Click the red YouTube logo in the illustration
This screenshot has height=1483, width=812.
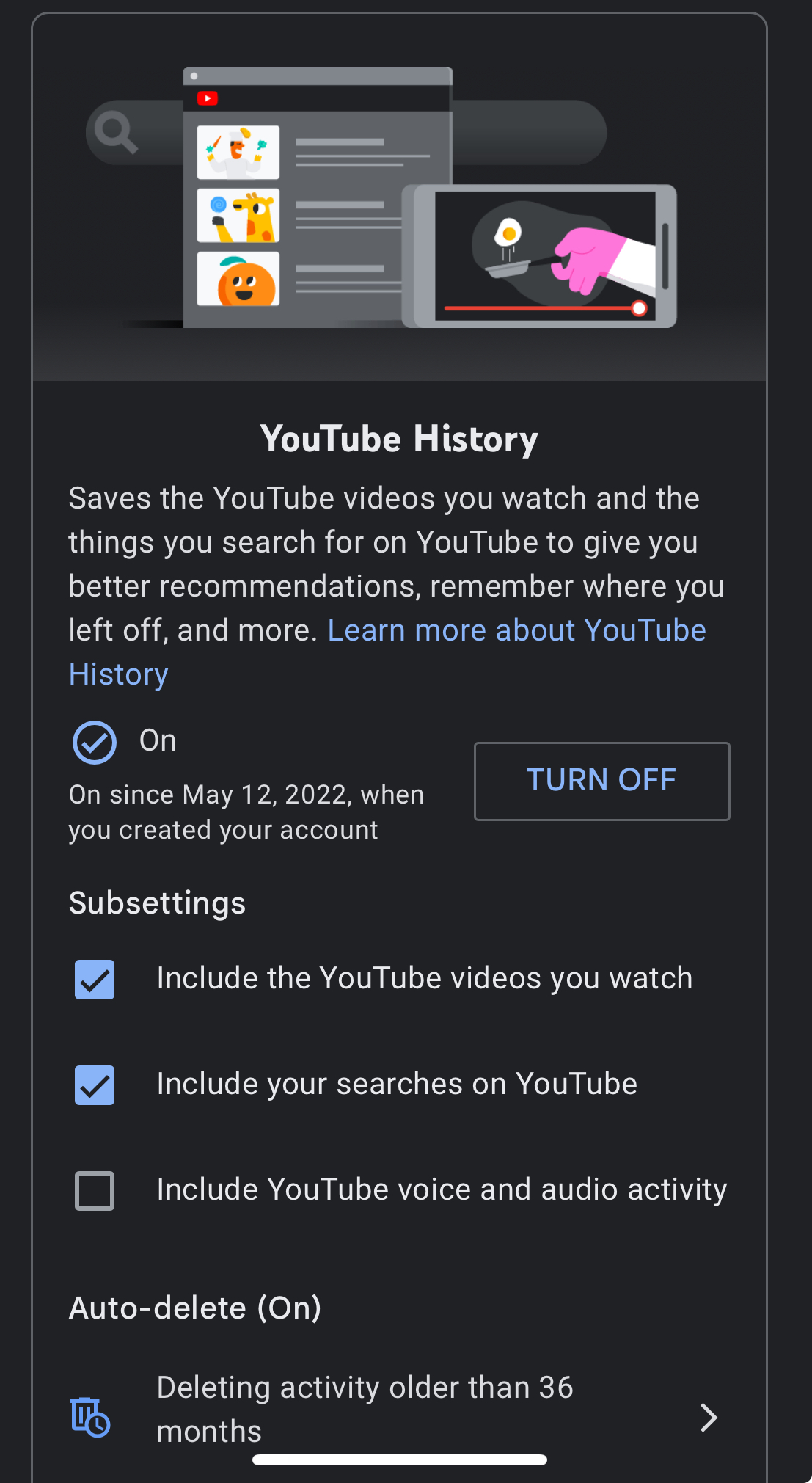pyautogui.click(x=208, y=98)
